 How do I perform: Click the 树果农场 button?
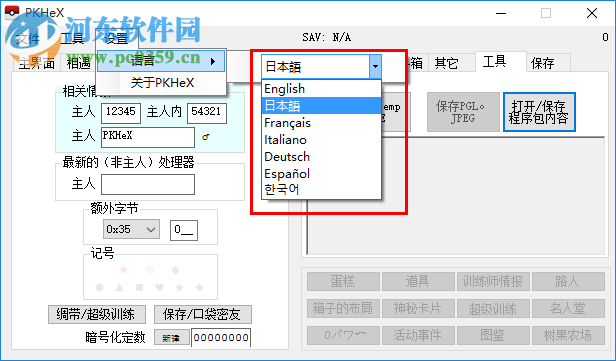tap(568, 335)
